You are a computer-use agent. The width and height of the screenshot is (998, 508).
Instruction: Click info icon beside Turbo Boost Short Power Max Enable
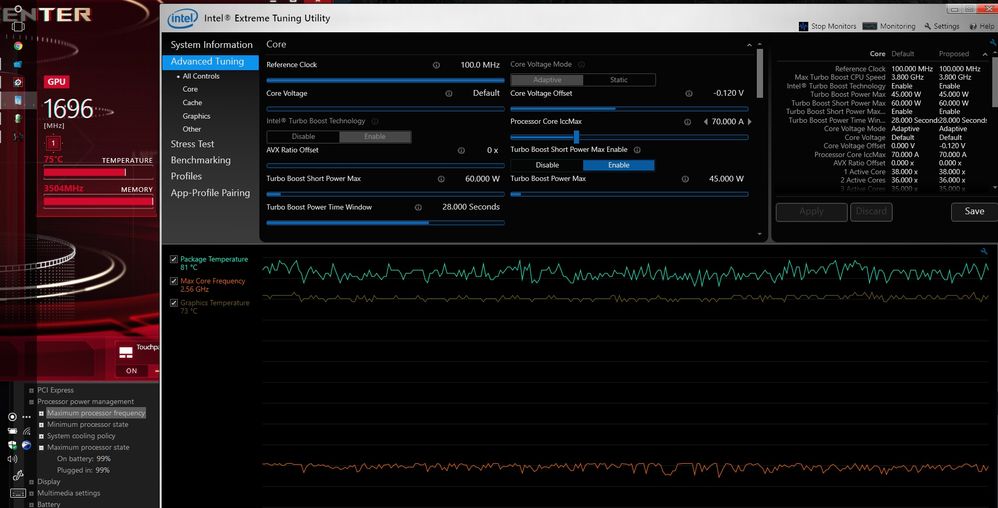637,150
